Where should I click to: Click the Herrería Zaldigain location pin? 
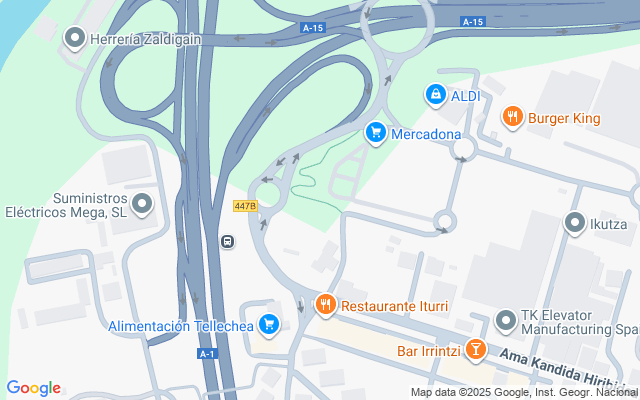coord(75,38)
